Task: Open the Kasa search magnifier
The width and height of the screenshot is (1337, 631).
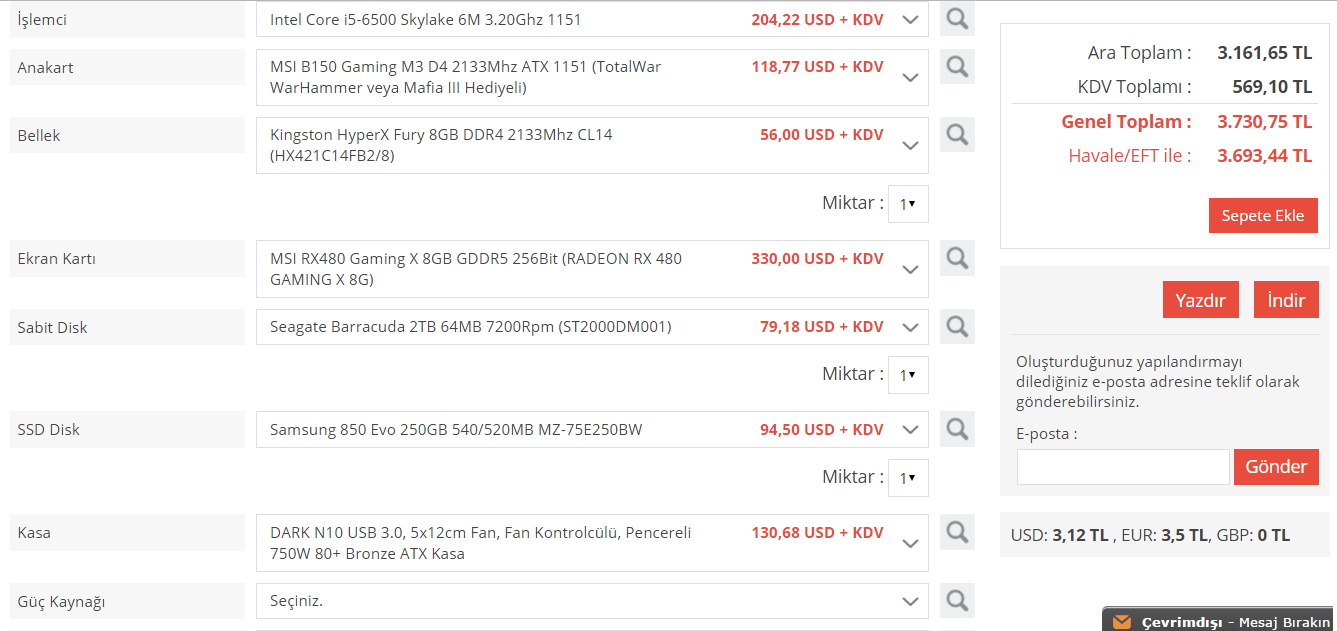Action: click(957, 532)
